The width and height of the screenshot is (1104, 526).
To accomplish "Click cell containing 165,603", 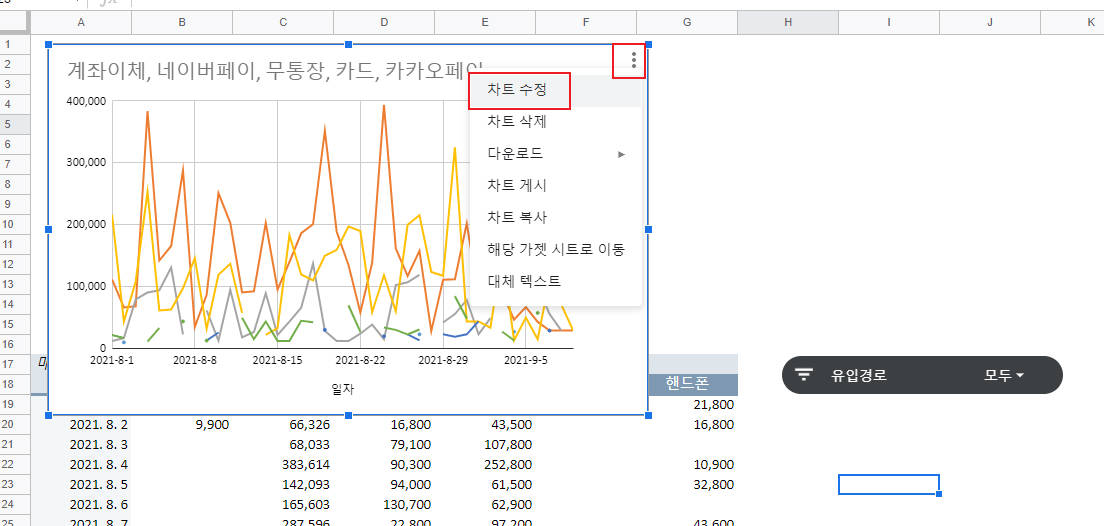I will [283, 505].
